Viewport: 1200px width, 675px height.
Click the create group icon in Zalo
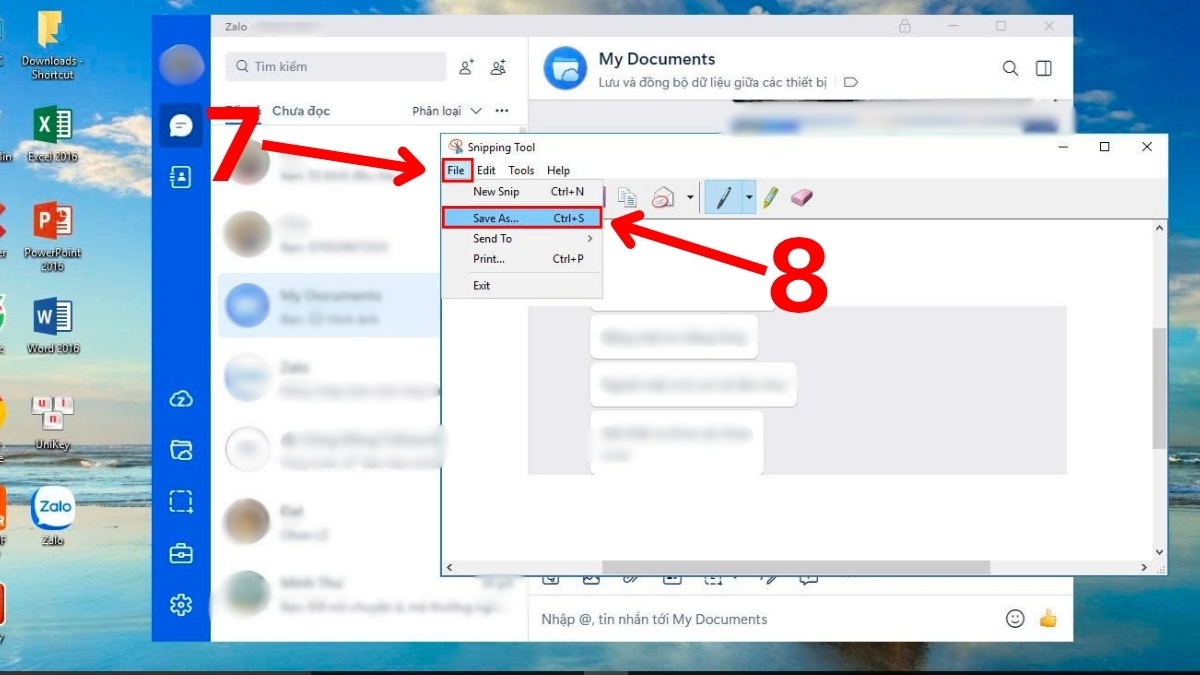(x=498, y=67)
